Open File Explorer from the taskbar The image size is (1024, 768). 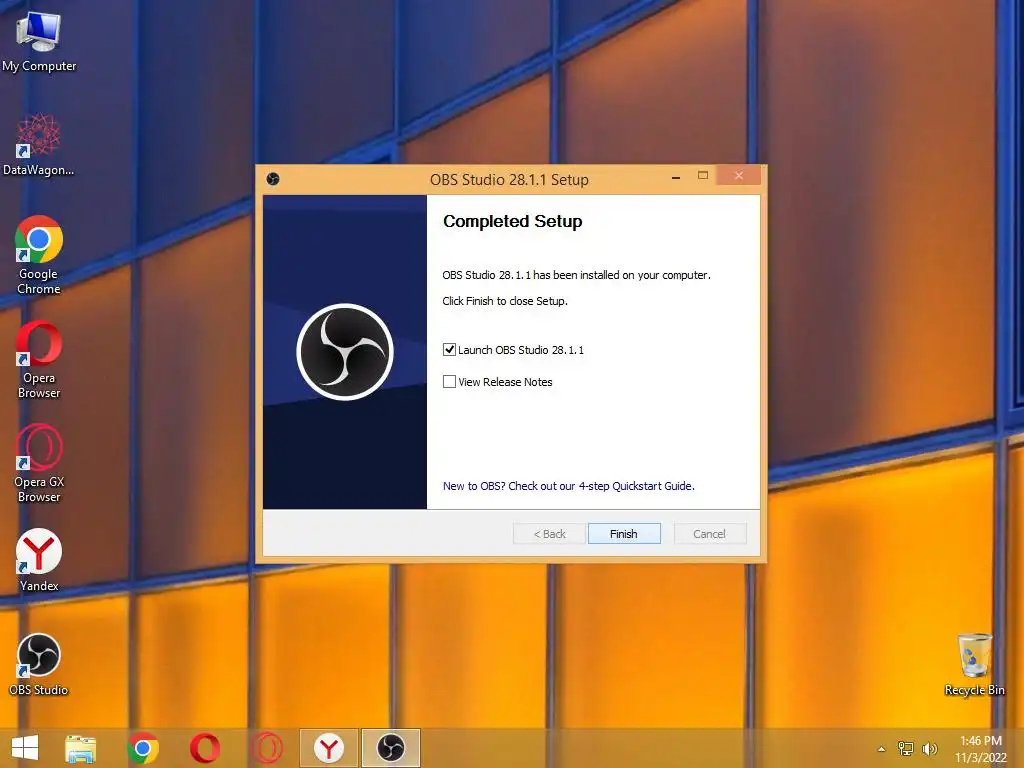click(x=80, y=748)
